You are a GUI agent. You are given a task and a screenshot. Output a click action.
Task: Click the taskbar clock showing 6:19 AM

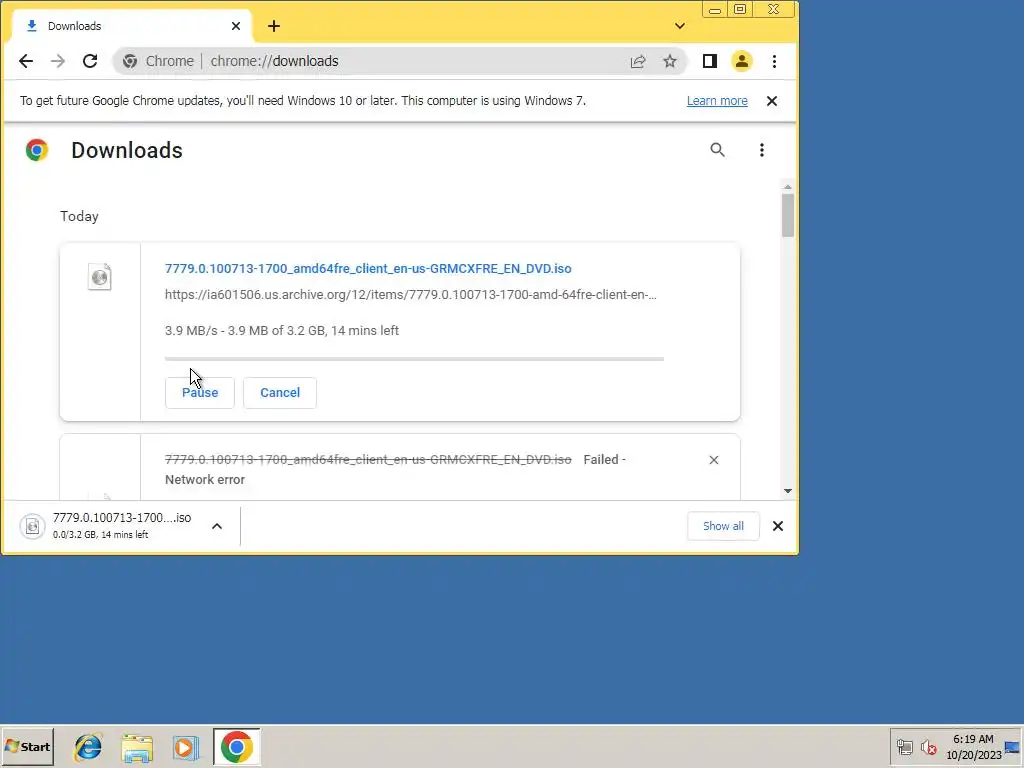(973, 747)
